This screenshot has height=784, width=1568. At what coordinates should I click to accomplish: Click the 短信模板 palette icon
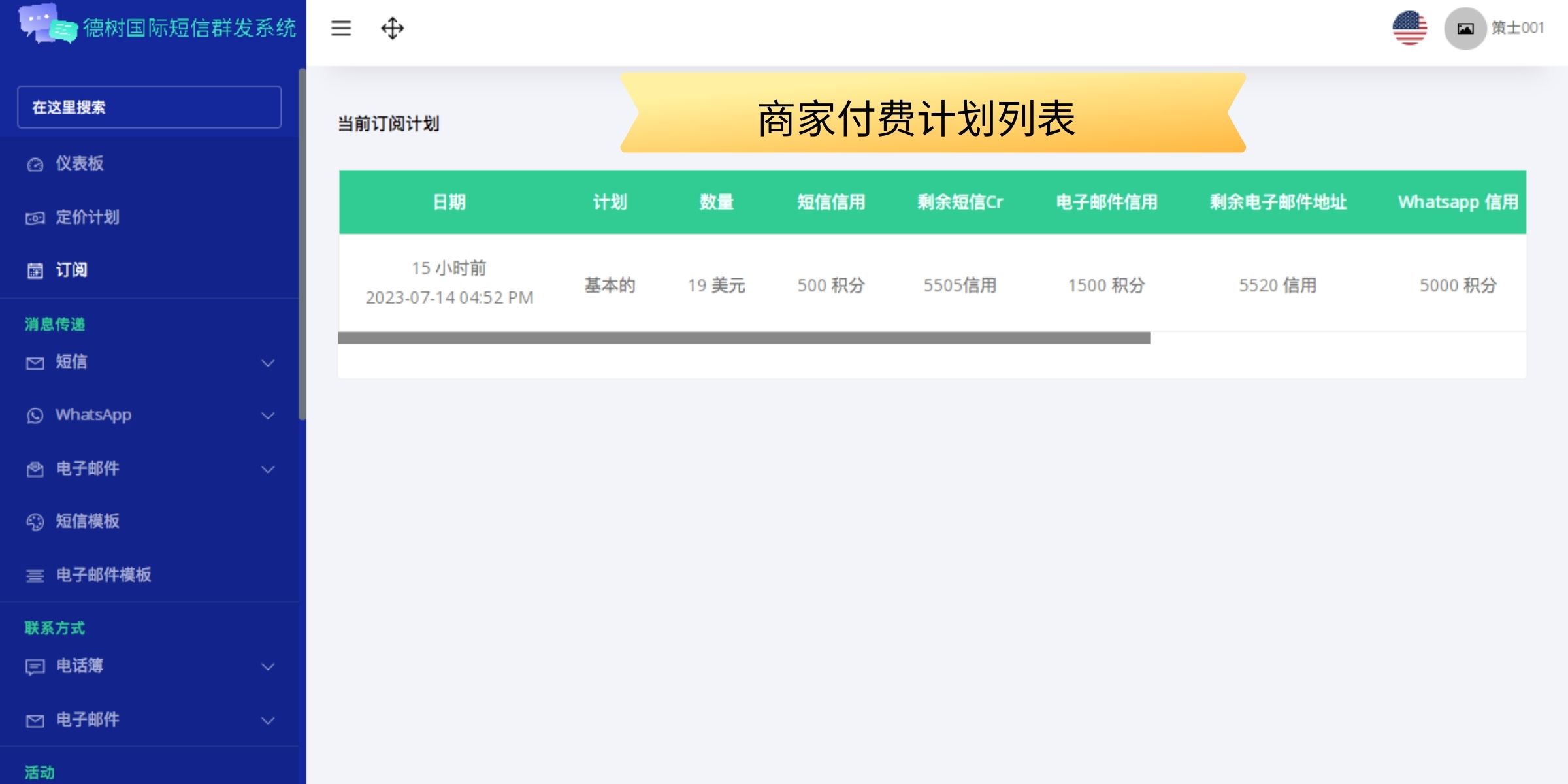point(35,522)
